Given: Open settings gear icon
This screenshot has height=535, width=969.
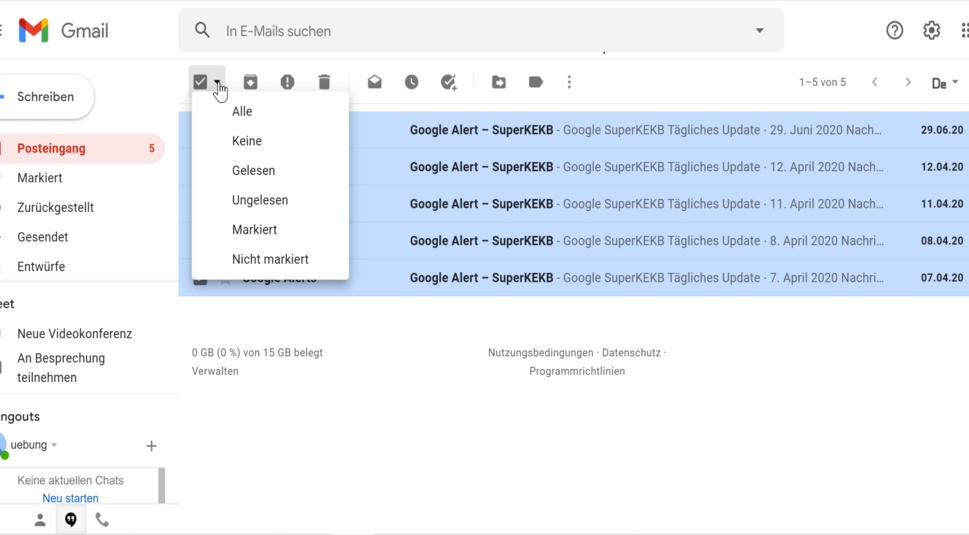Looking at the screenshot, I should [931, 30].
